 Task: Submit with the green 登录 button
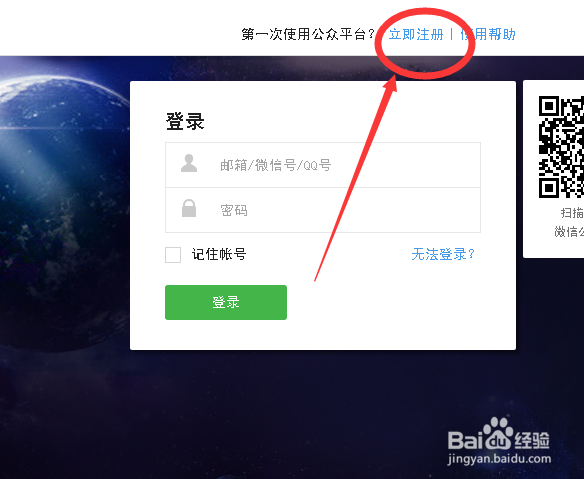coord(226,302)
